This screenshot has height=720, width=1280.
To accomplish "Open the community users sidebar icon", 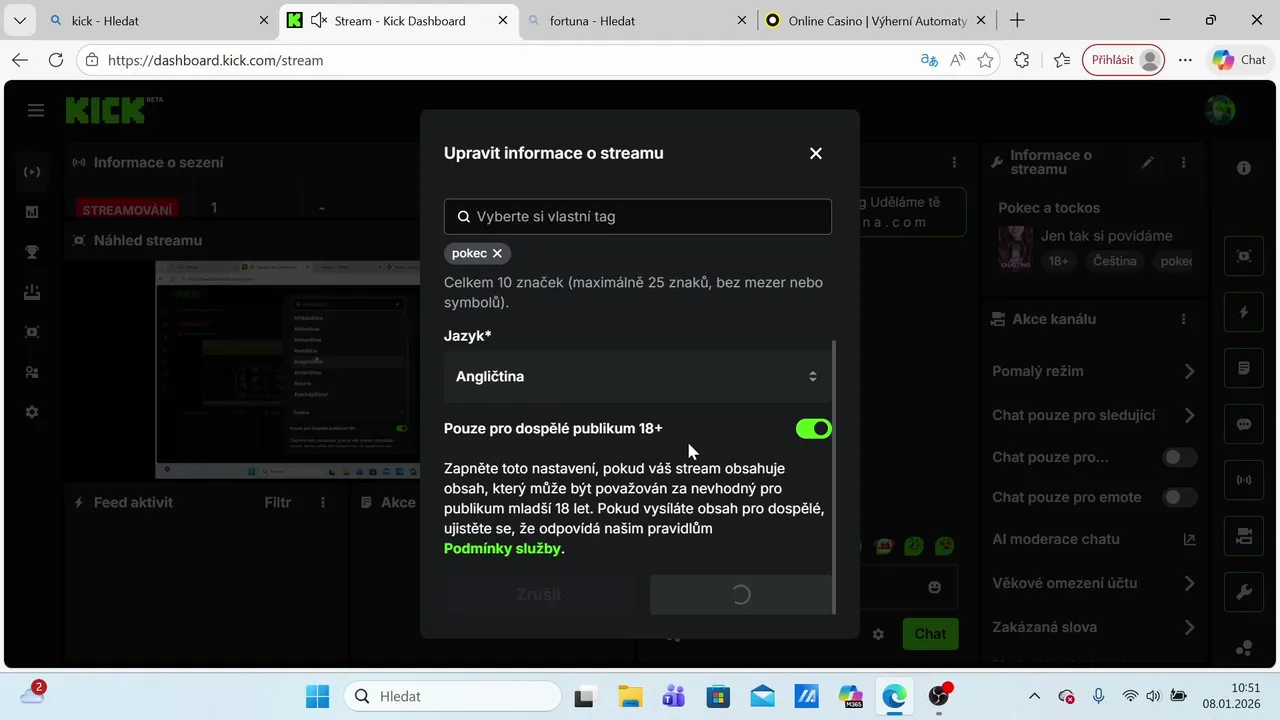I will [x=32, y=372].
